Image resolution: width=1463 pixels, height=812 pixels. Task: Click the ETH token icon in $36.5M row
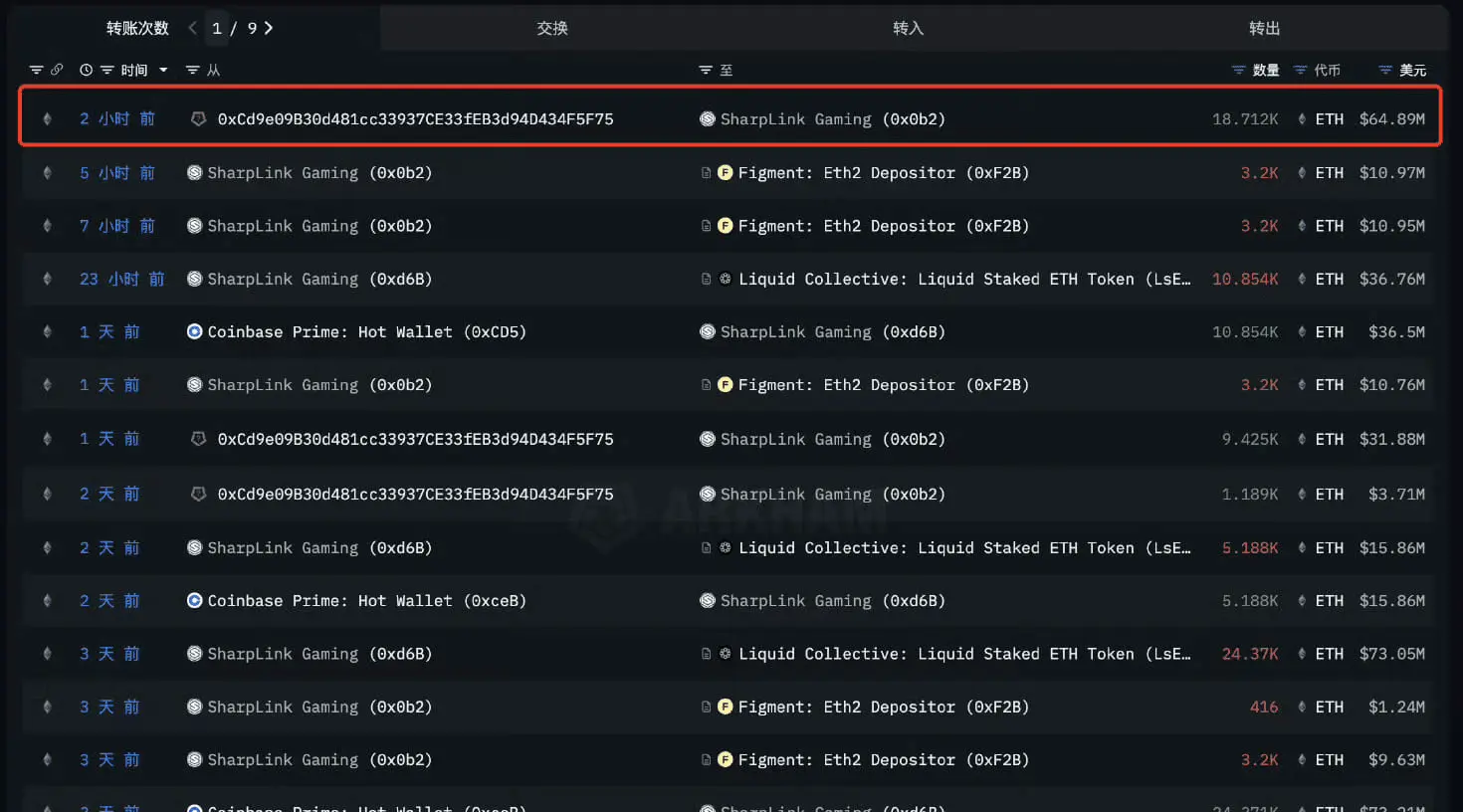1302,331
